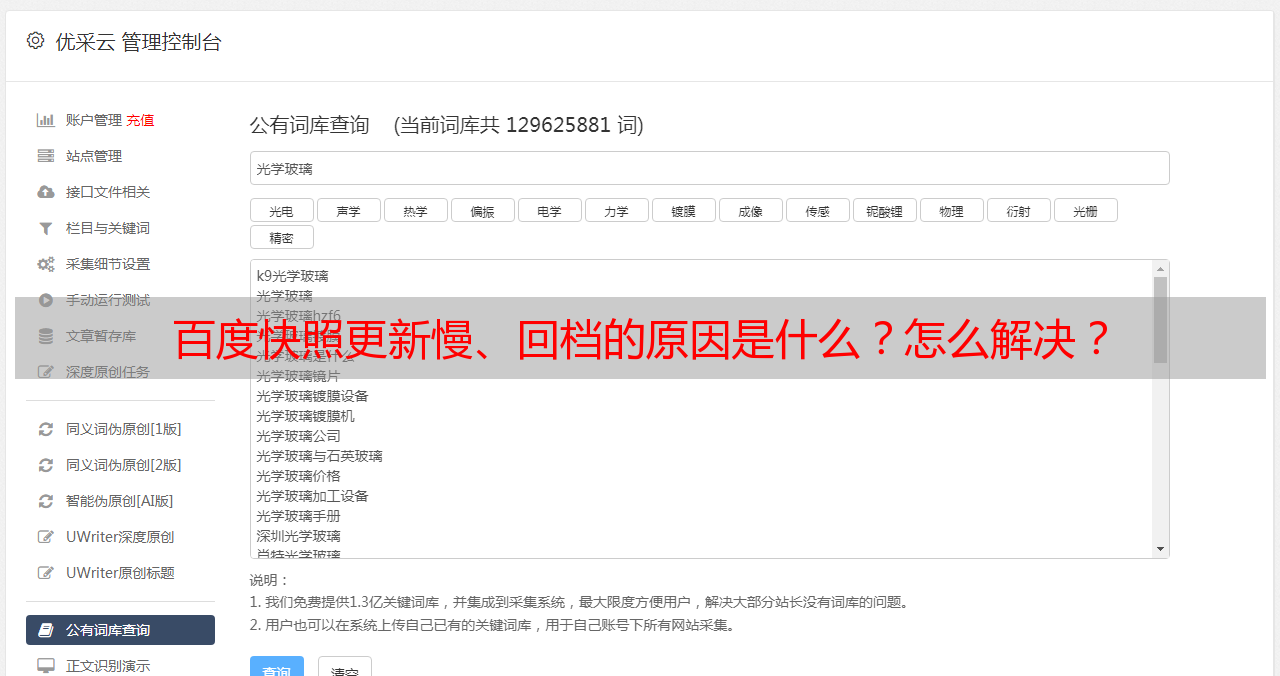Click the 光学玻璃与石英玻璃 result line
The height and width of the screenshot is (676, 1280).
[319, 456]
